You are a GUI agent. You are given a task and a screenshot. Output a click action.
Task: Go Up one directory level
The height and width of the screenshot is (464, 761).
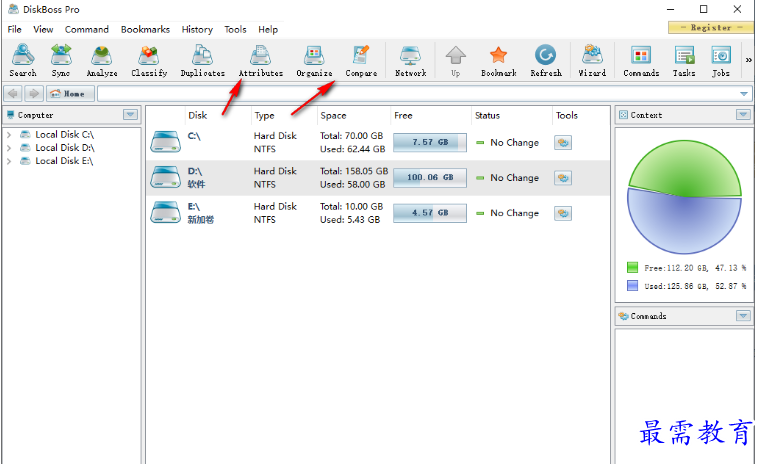click(455, 60)
